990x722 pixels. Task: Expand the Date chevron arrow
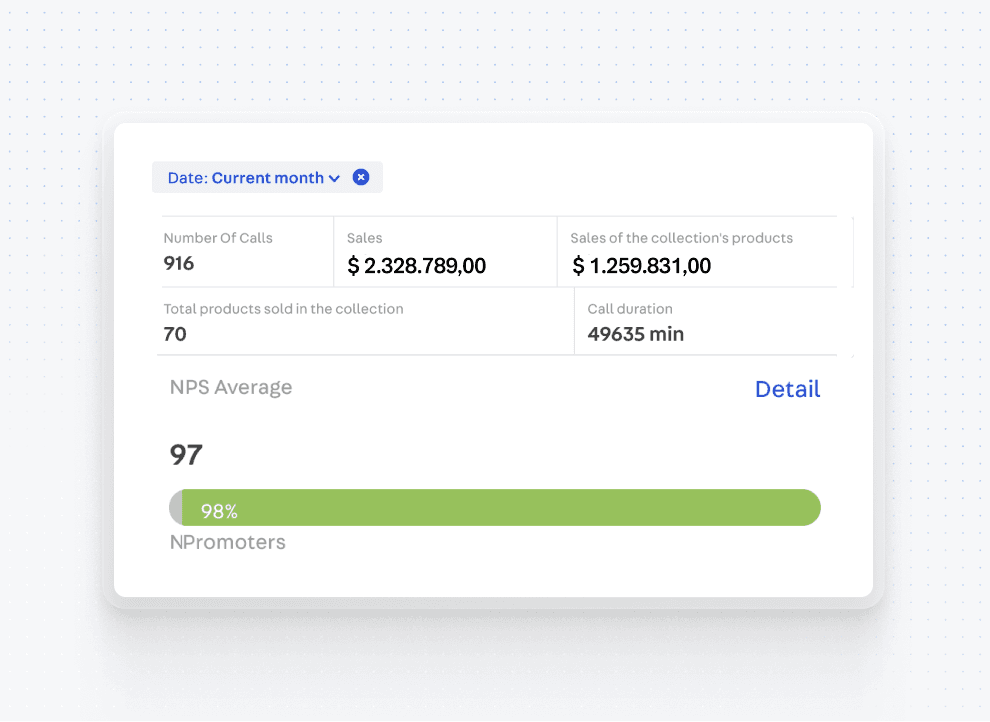334,178
